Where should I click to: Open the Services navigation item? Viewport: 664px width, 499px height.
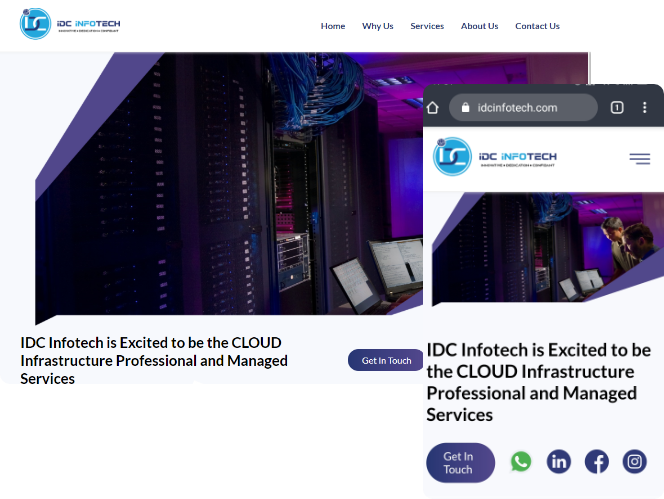coord(427,26)
